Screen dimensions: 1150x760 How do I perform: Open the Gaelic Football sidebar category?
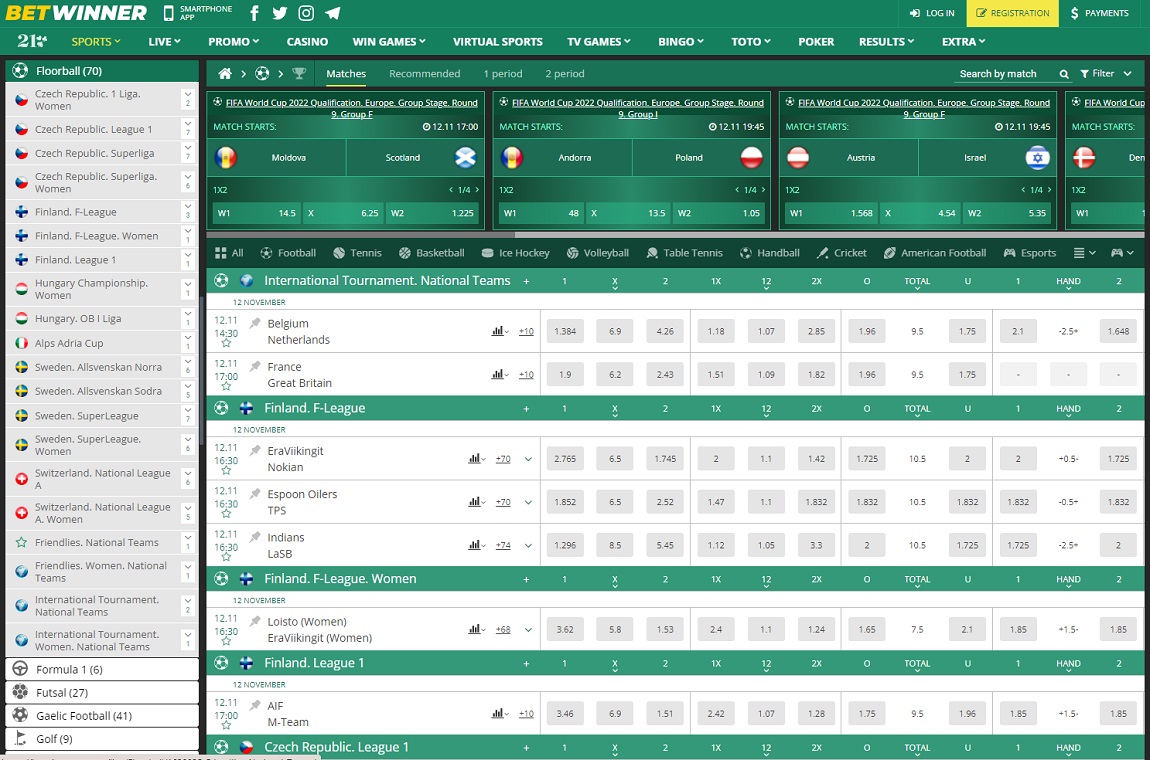102,716
